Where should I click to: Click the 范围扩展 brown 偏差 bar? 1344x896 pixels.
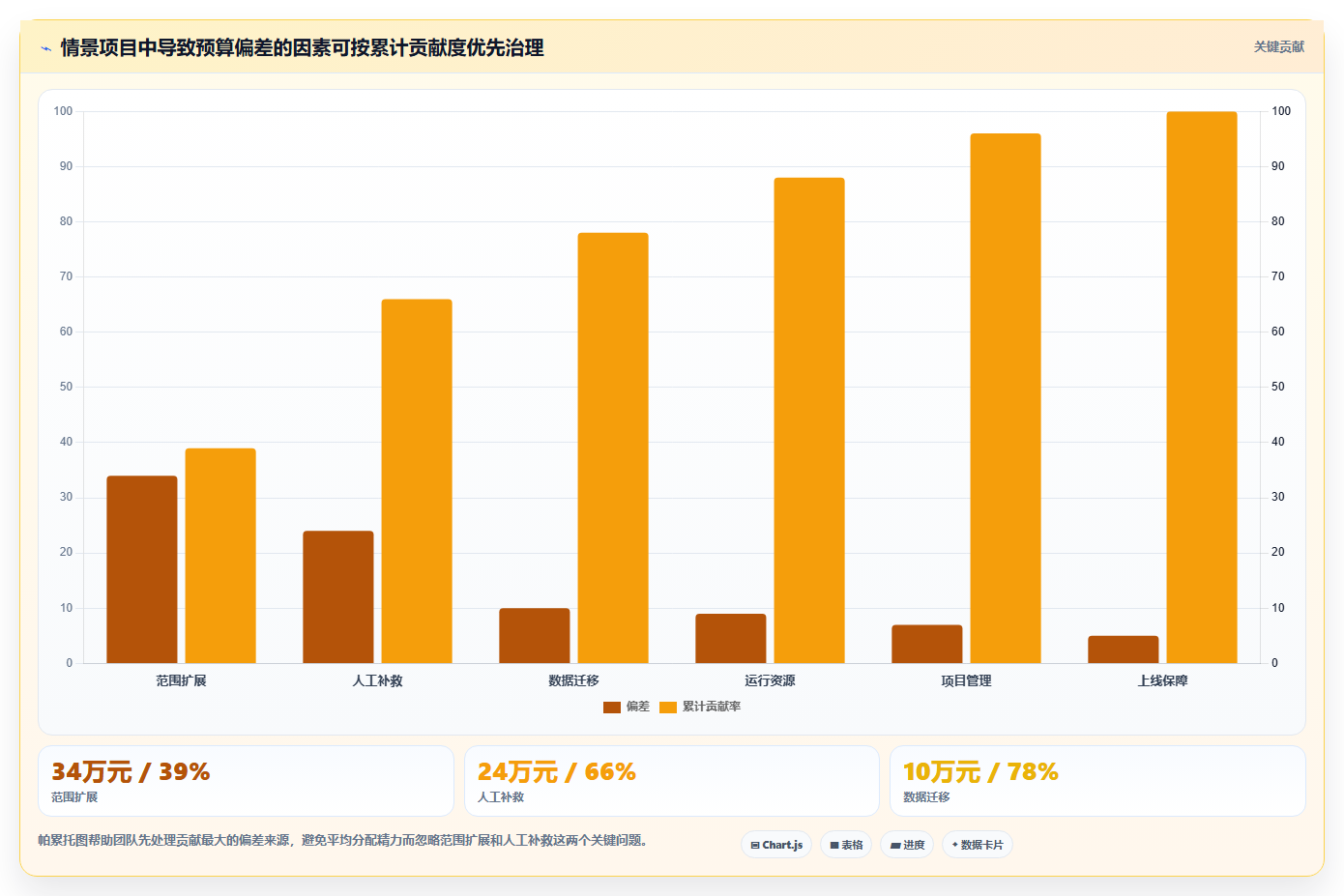click(142, 569)
